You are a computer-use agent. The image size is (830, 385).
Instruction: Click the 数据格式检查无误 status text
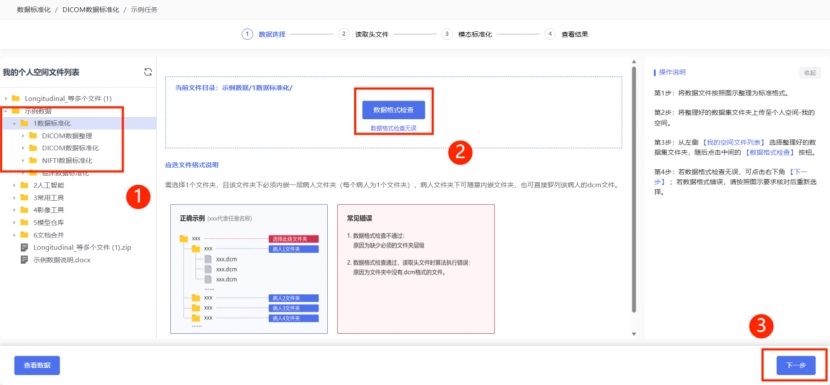click(393, 128)
